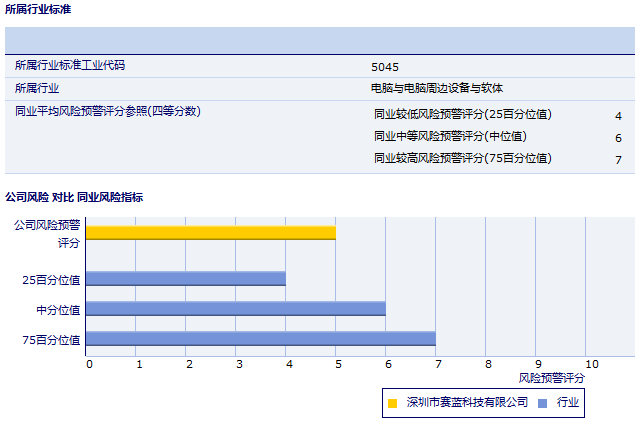Select the 深圳市赛蓝科技有限公司 legend label

pos(467,403)
